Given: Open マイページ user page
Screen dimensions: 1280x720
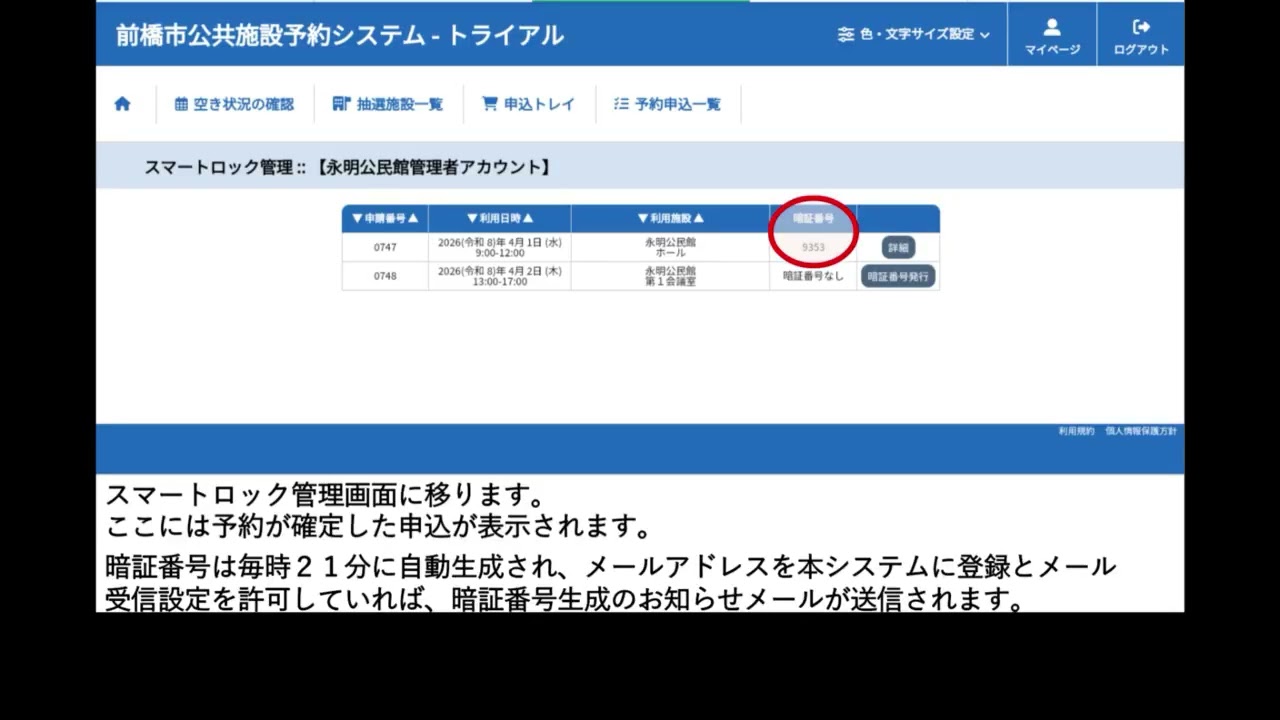Looking at the screenshot, I should click(x=1052, y=37).
